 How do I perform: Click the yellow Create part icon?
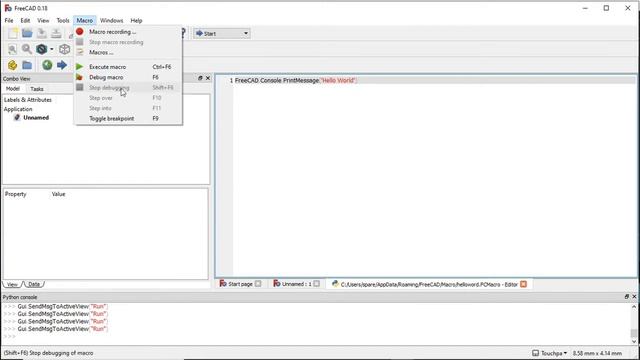[x=12, y=65]
